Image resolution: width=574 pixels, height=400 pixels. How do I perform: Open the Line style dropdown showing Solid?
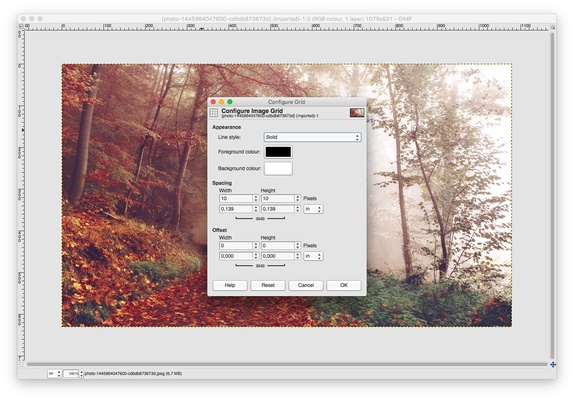click(x=312, y=137)
